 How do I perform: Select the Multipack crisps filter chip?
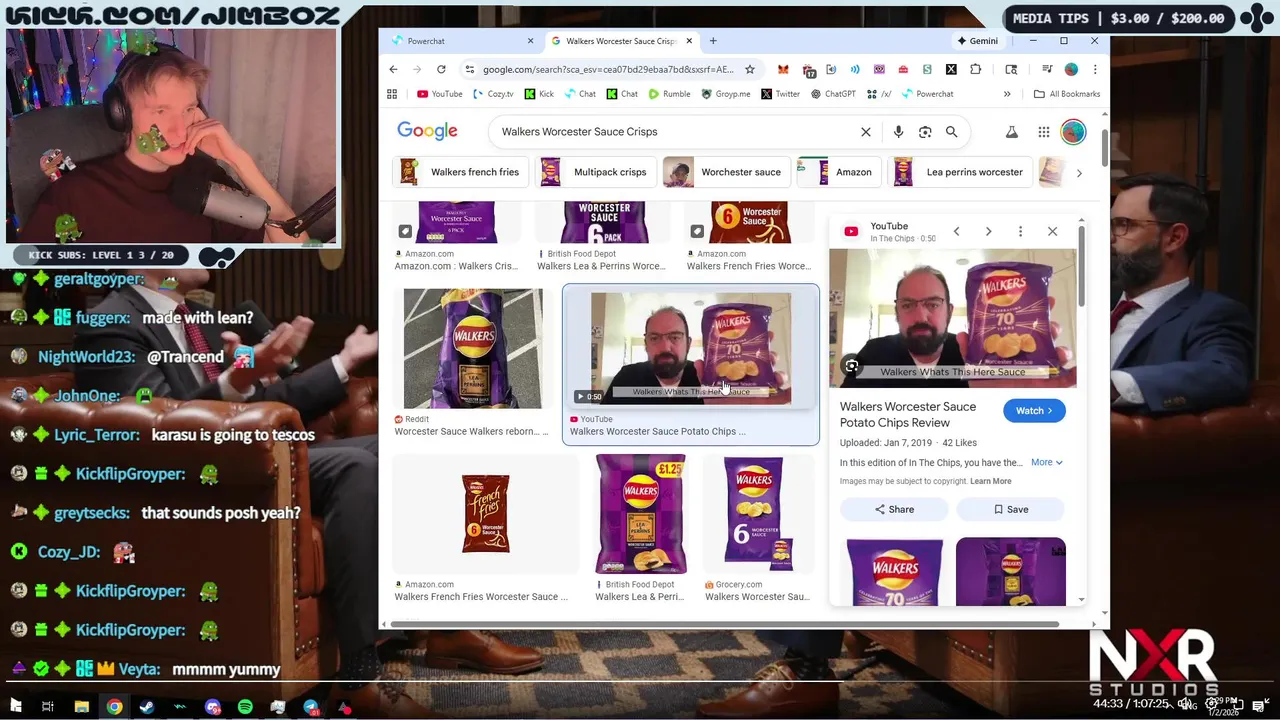[594, 172]
